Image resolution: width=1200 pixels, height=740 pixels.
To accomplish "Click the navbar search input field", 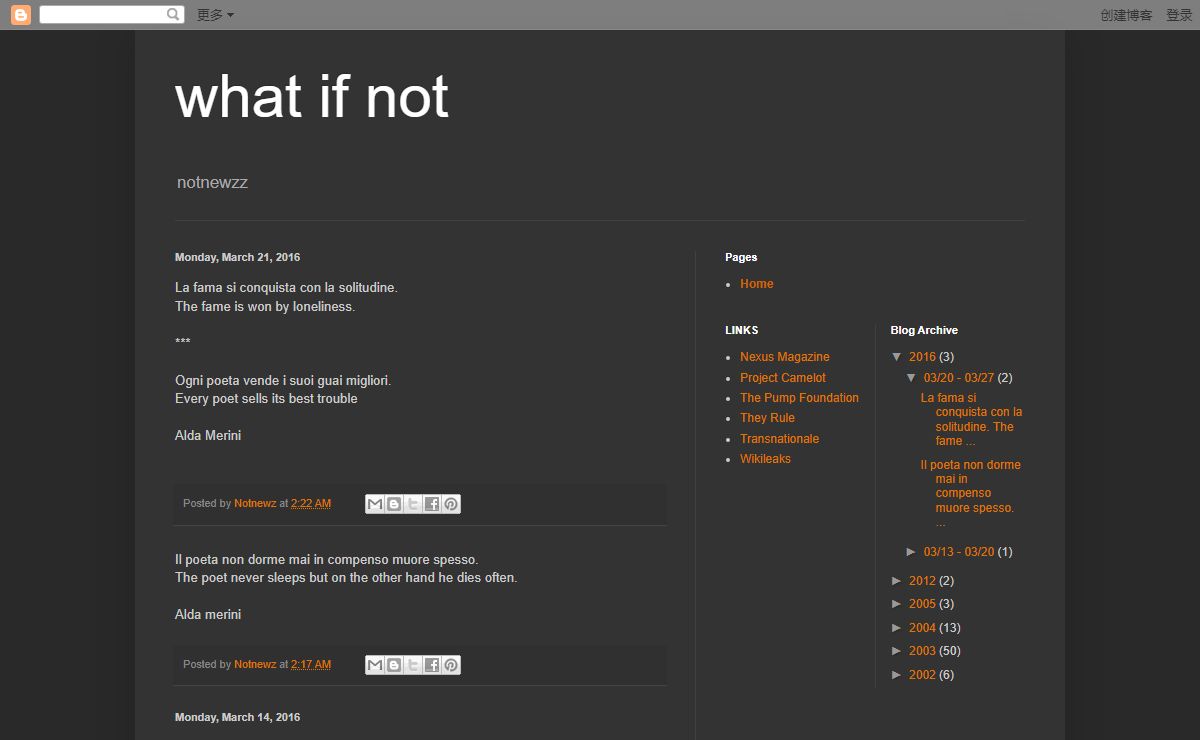I will click(102, 15).
